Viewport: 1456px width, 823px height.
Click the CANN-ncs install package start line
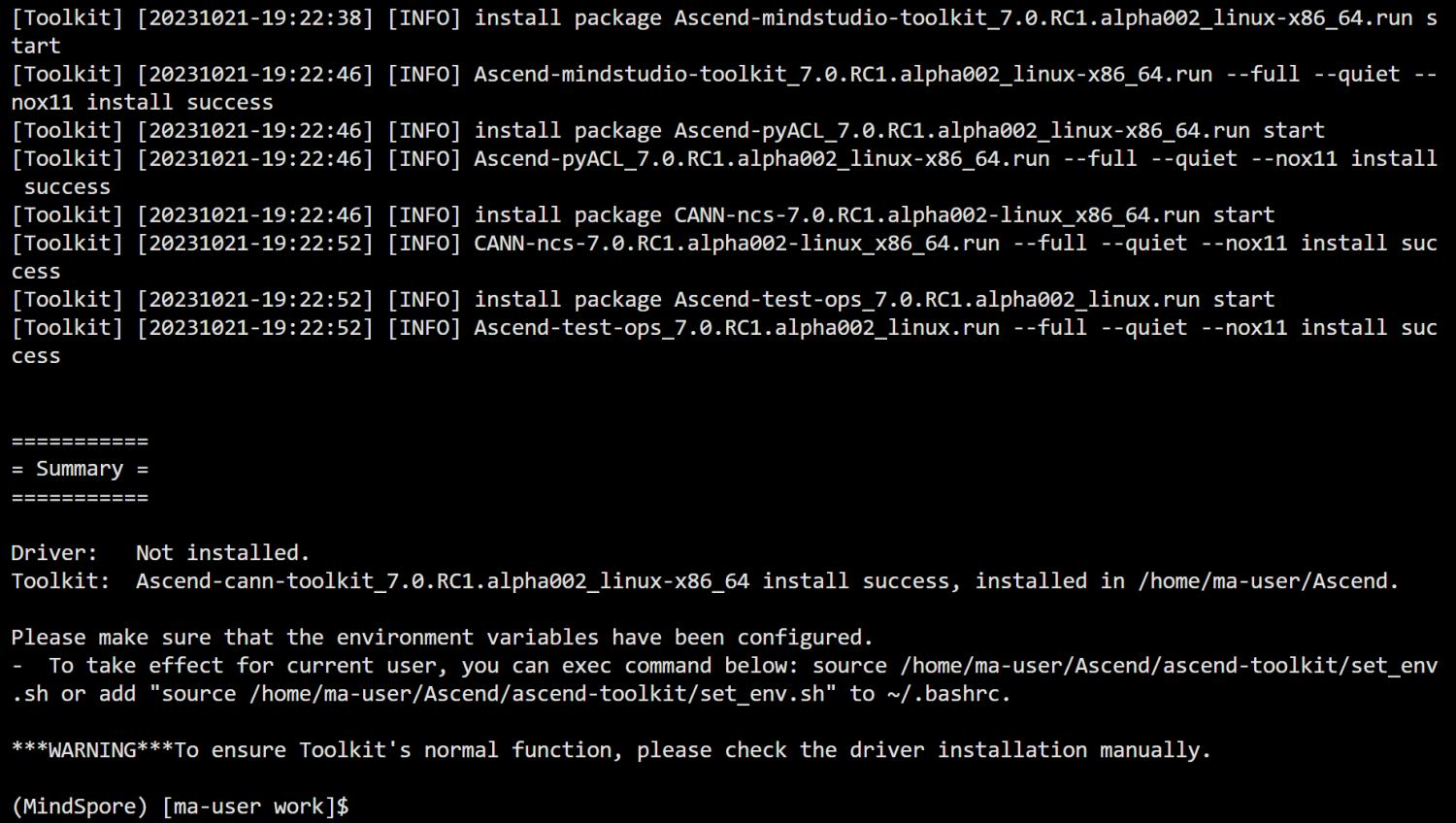tap(874, 214)
